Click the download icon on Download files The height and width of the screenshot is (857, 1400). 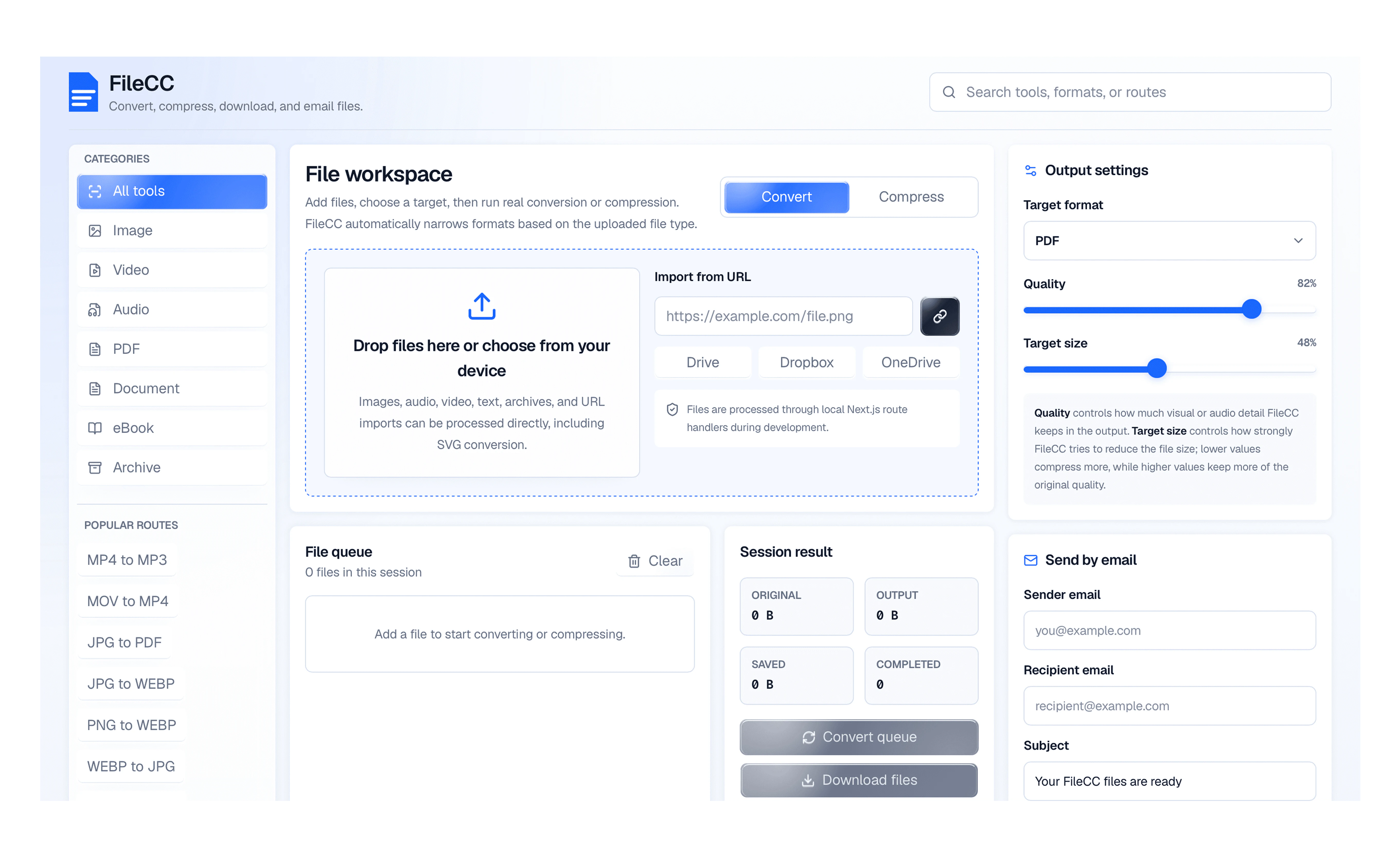click(808, 780)
